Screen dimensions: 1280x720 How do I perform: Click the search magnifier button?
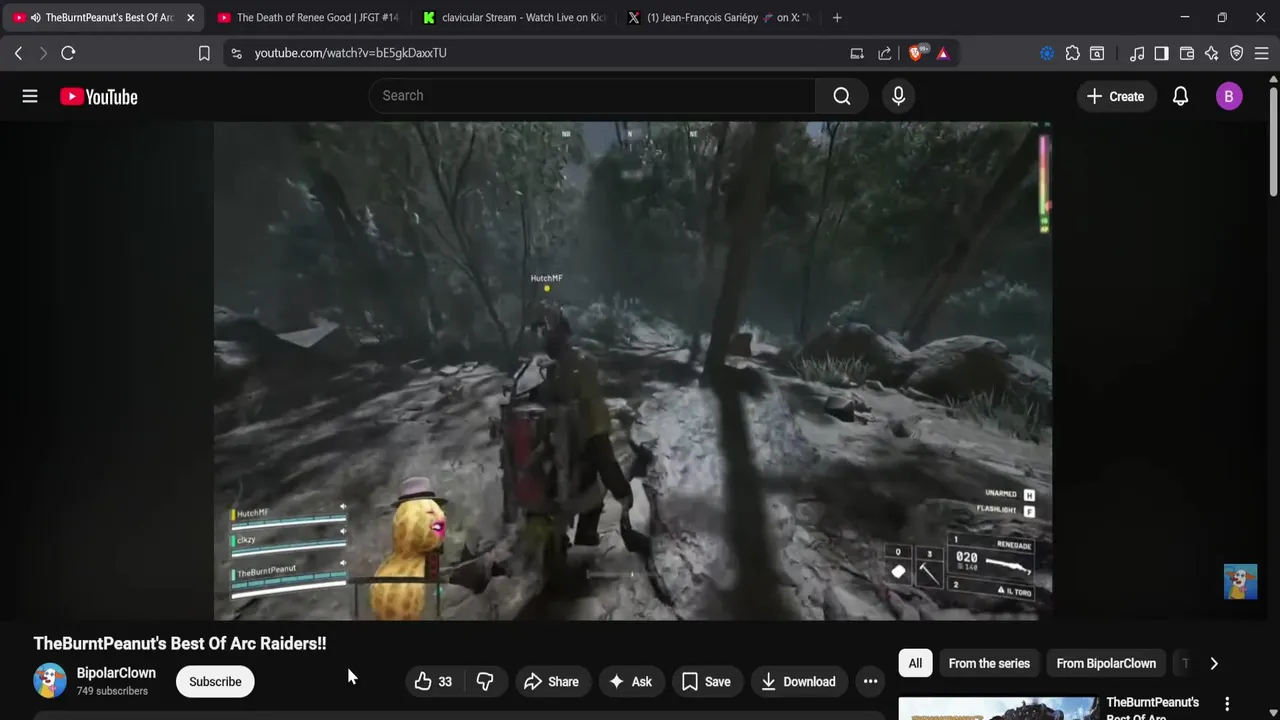tap(842, 96)
